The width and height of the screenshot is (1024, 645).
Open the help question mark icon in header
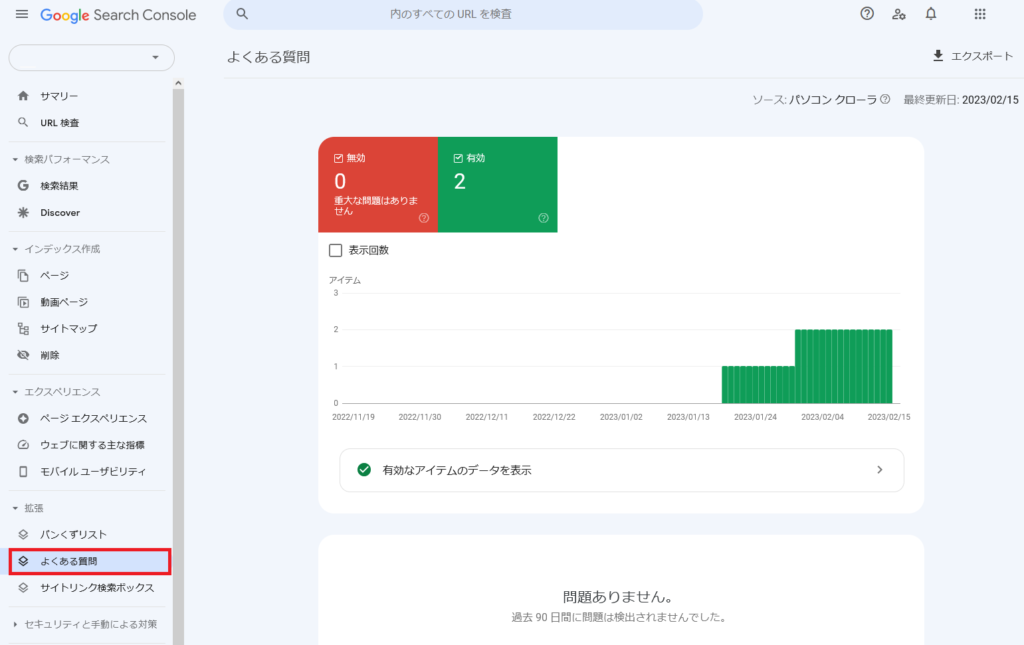pos(867,14)
